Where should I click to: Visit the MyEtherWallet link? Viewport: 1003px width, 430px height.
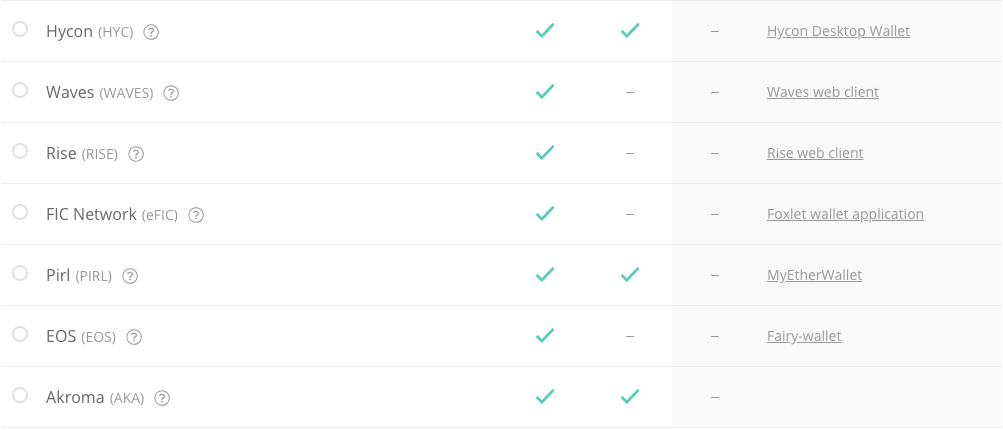814,275
